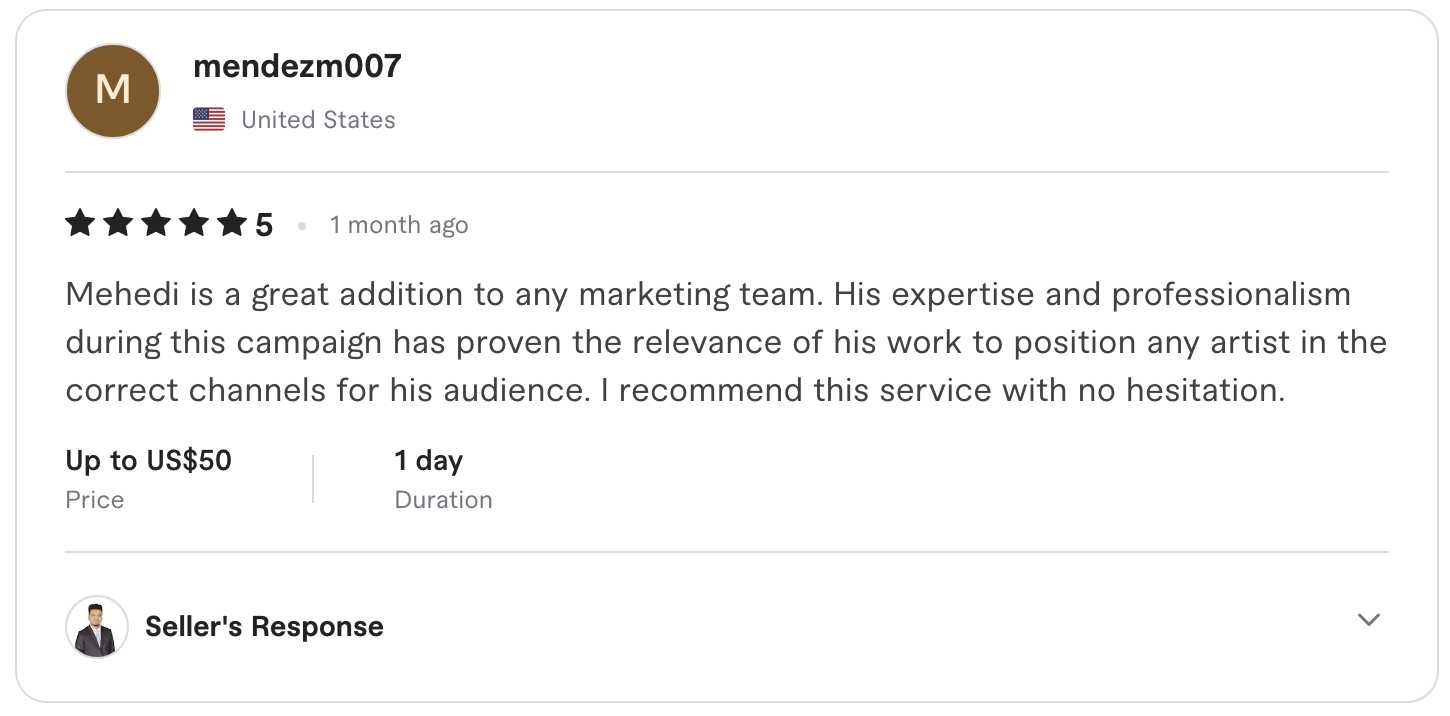The height and width of the screenshot is (716, 1450).
Task: Click the second rating star
Action: pos(118,224)
